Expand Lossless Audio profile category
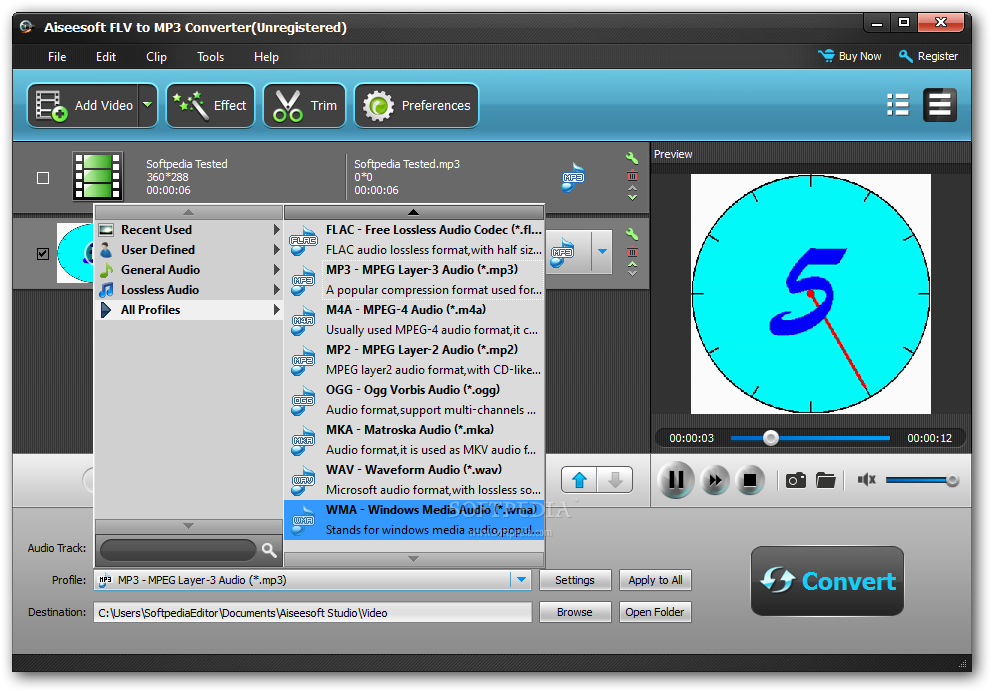992x692 pixels. click(x=189, y=290)
